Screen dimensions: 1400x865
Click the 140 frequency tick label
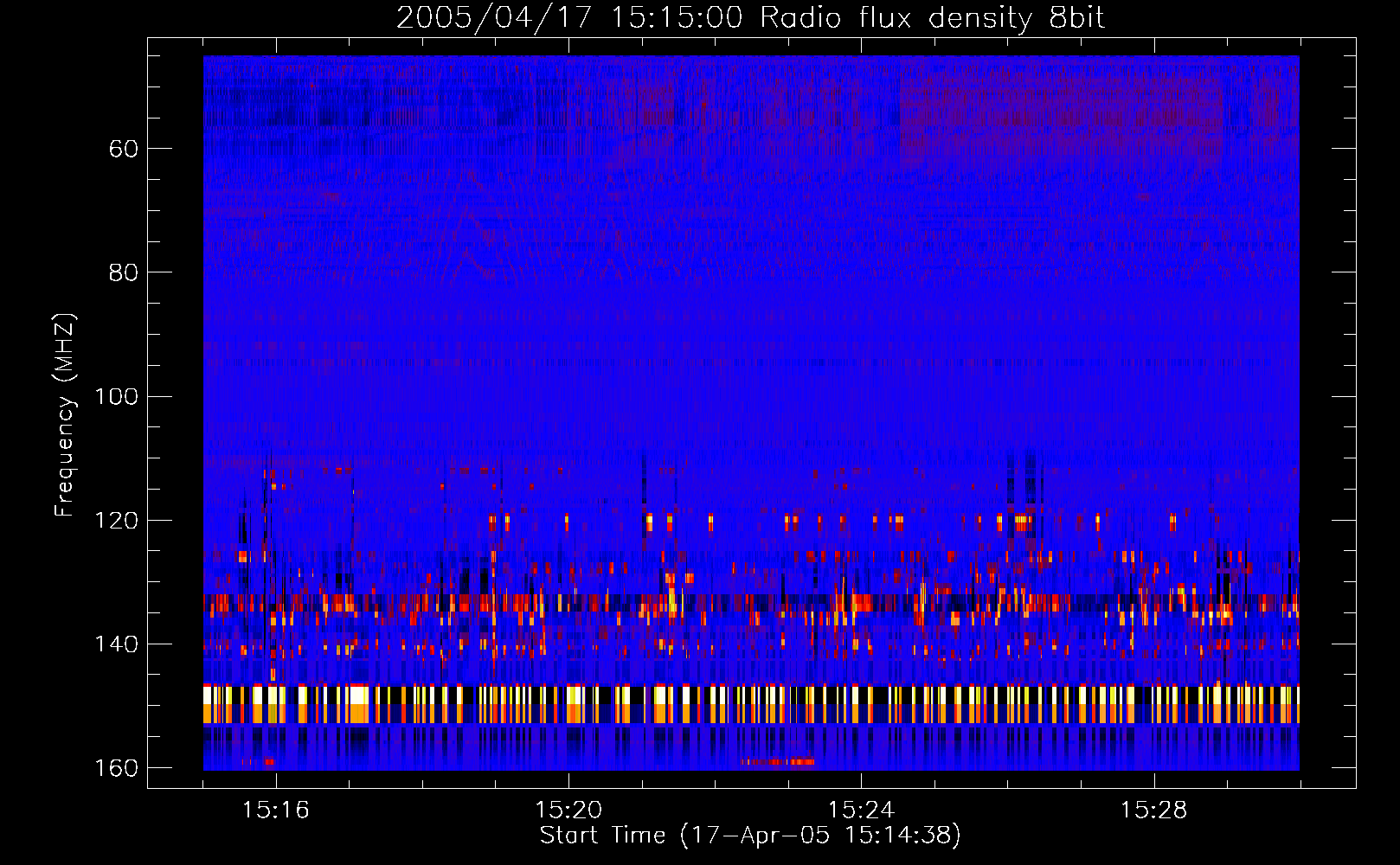pos(116,644)
